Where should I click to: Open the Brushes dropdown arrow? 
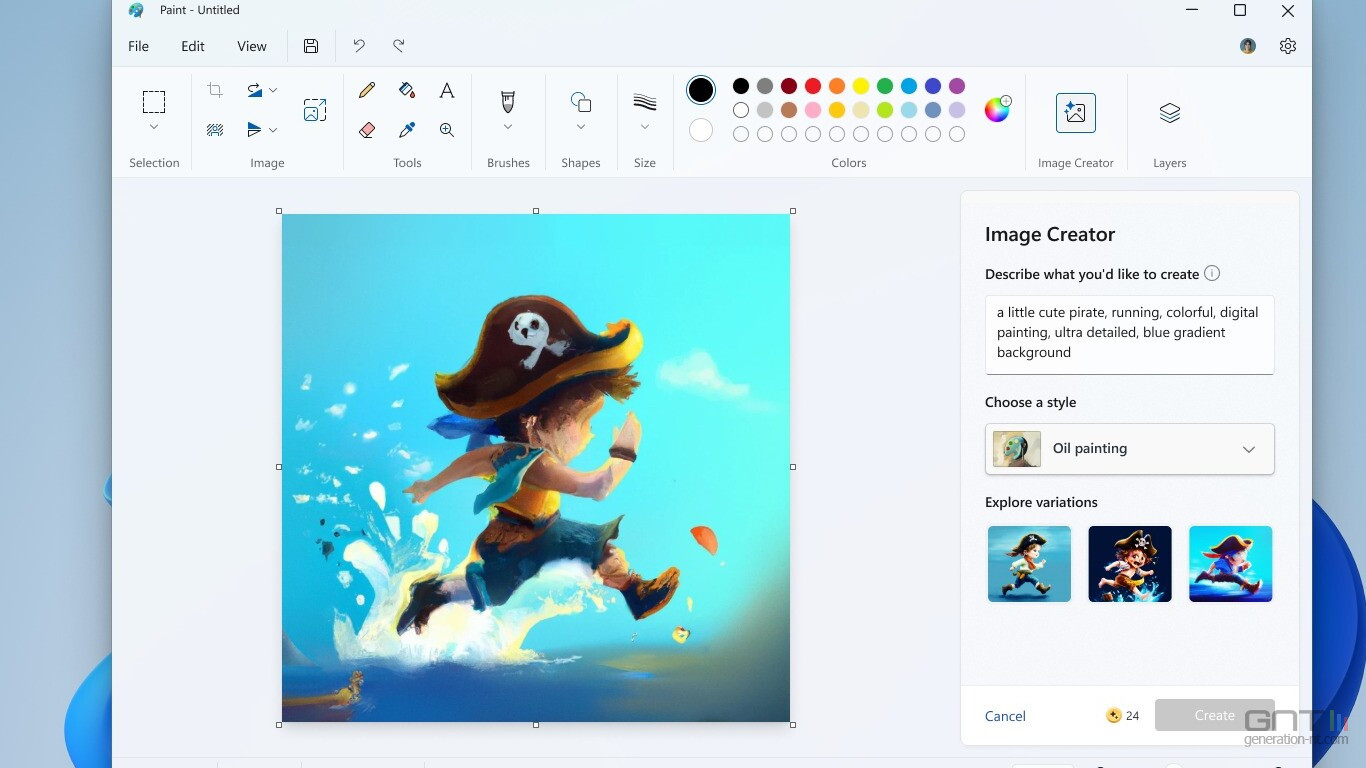[x=508, y=127]
